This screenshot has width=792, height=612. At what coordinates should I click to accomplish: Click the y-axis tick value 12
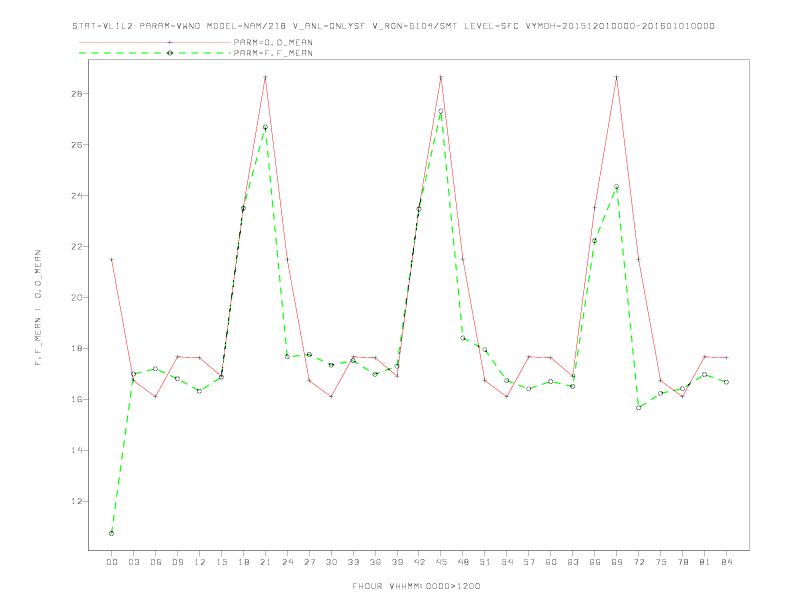(76, 501)
